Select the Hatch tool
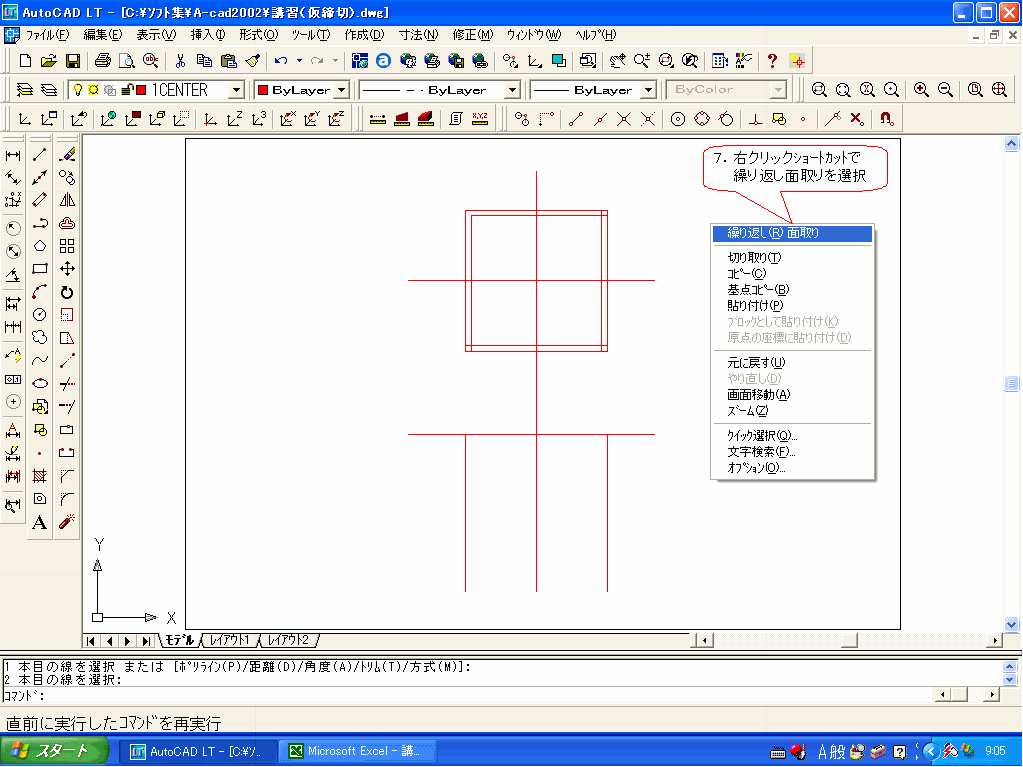The width and height of the screenshot is (1023, 767). click(x=40, y=476)
